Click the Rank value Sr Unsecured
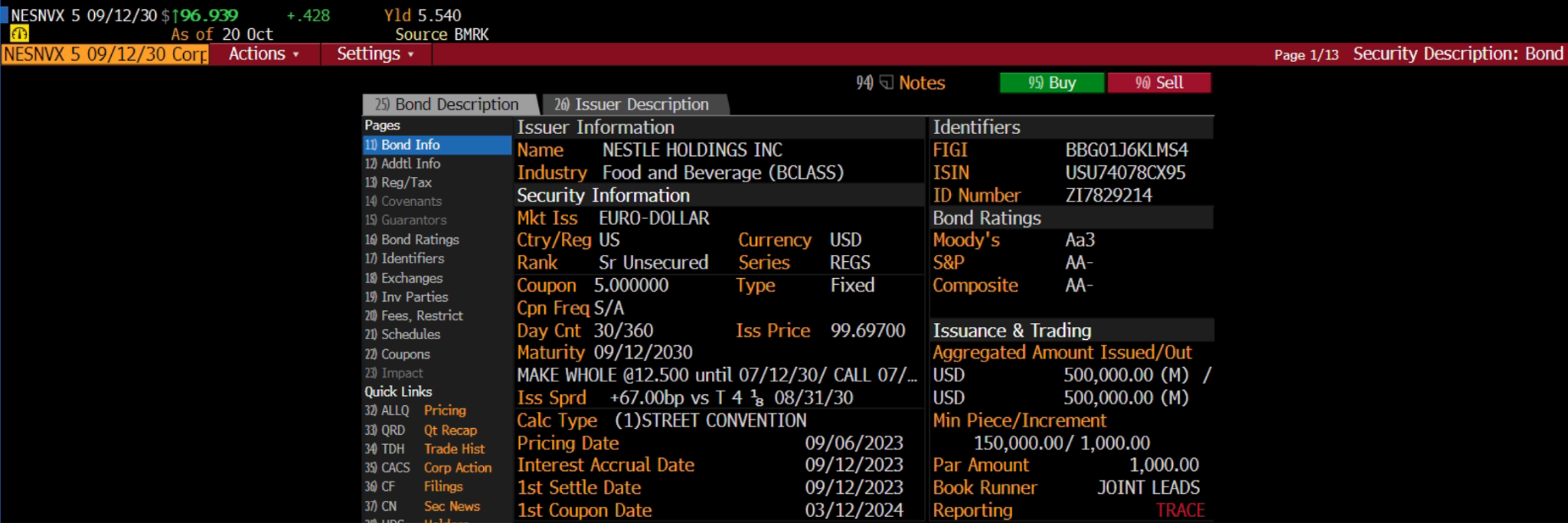This screenshot has width=1568, height=523. (654, 263)
